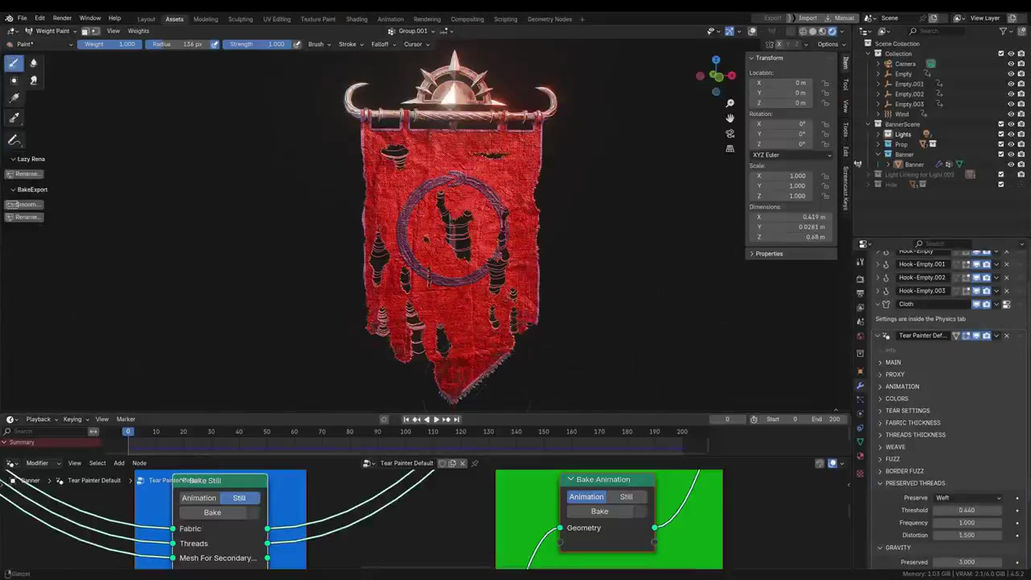The image size is (1031, 580).
Task: Open the Render menu
Action: click(62, 18)
